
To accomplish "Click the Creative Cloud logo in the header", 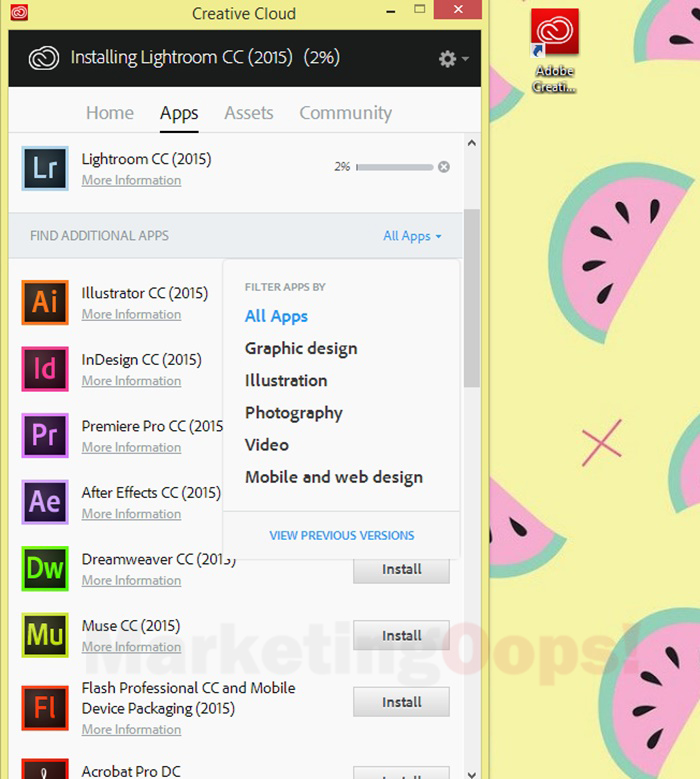I will 44,58.
